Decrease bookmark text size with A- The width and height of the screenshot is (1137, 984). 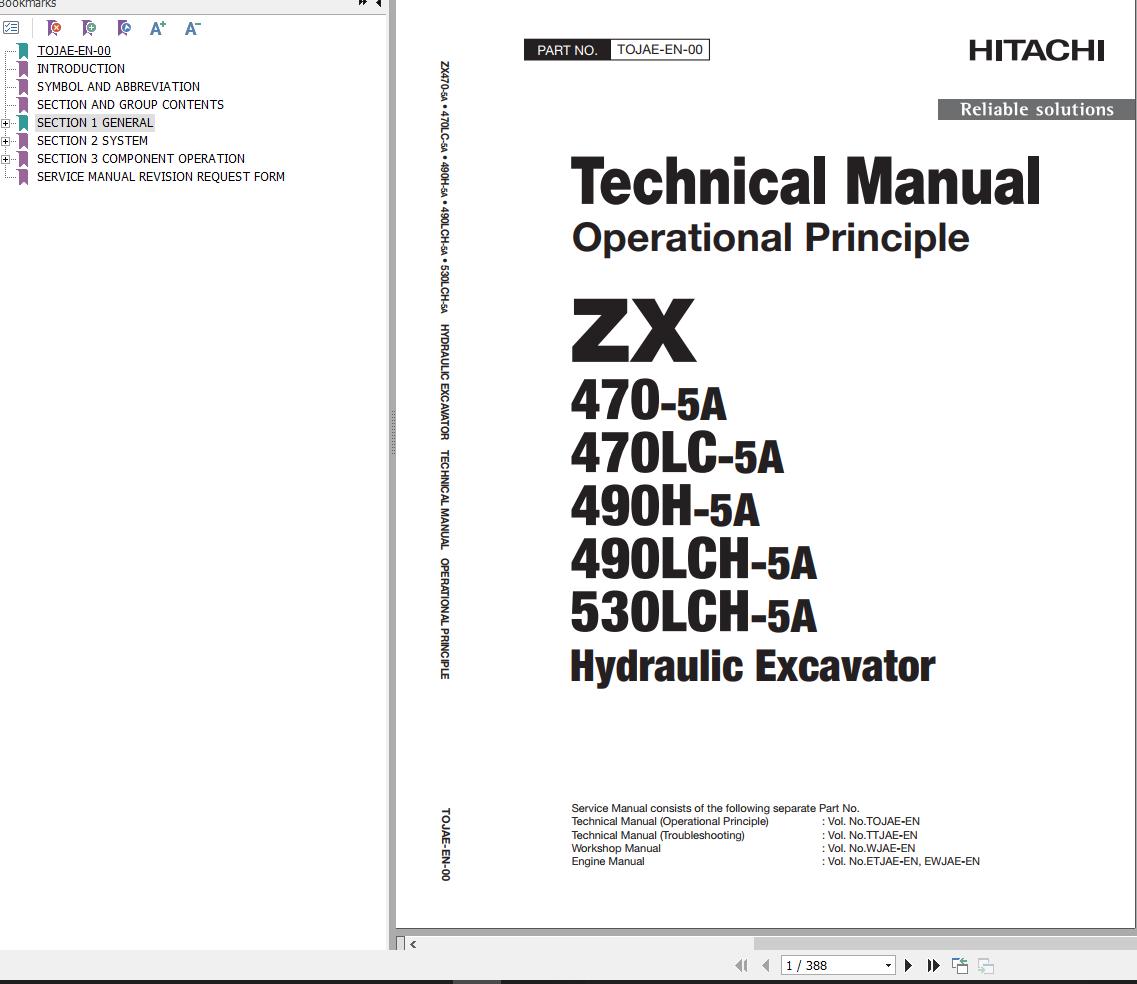point(192,28)
